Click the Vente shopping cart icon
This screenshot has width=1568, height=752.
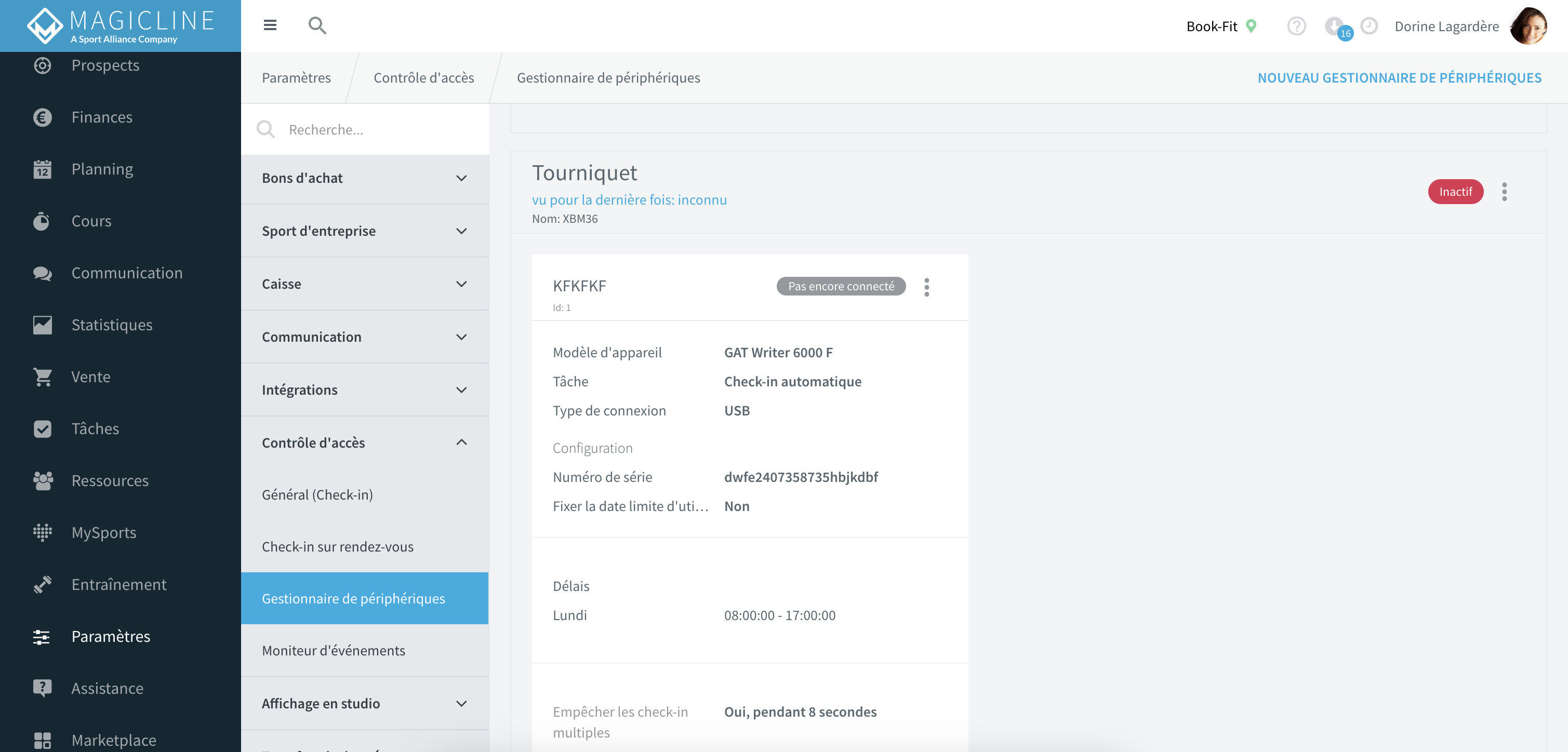click(42, 377)
